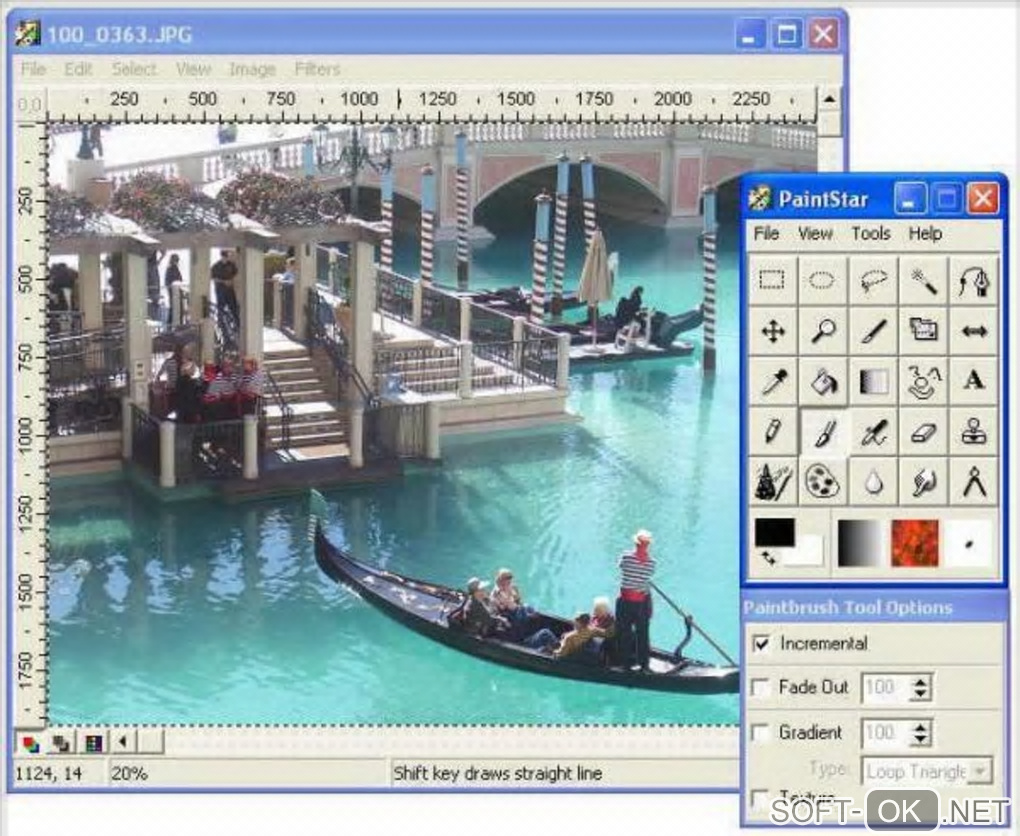Select the Crop tool
Viewport: 1020px width, 836px height.
[x=923, y=331]
